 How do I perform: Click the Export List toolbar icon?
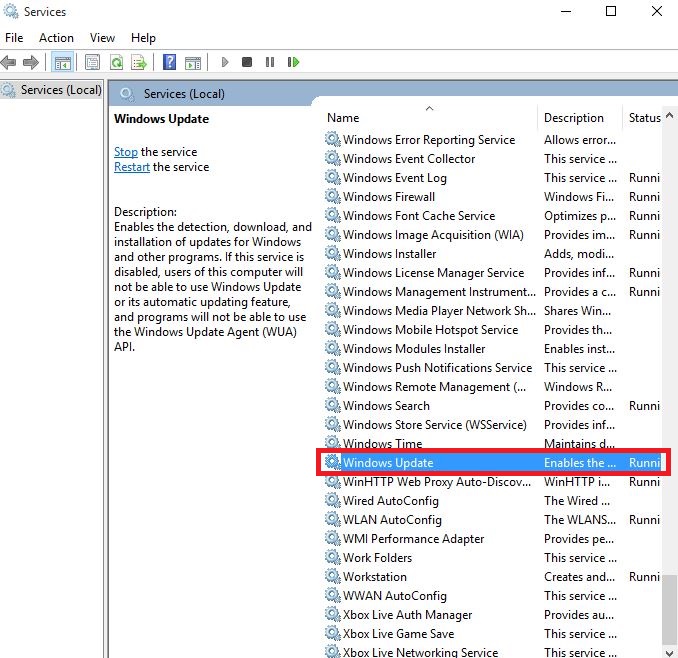139,63
